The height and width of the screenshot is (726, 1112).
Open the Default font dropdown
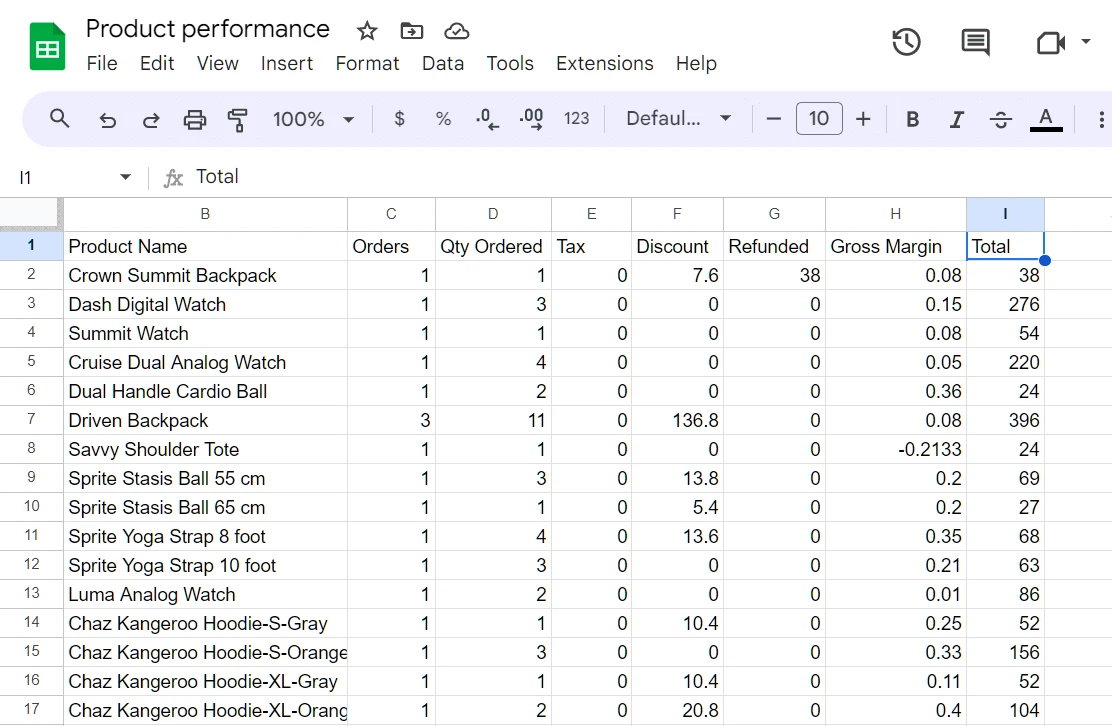coord(680,118)
